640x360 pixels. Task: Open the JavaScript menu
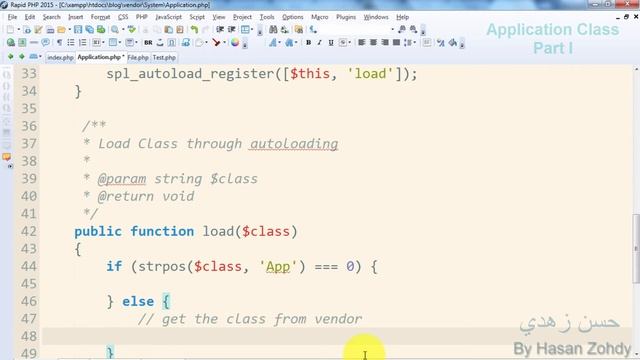coord(169,17)
